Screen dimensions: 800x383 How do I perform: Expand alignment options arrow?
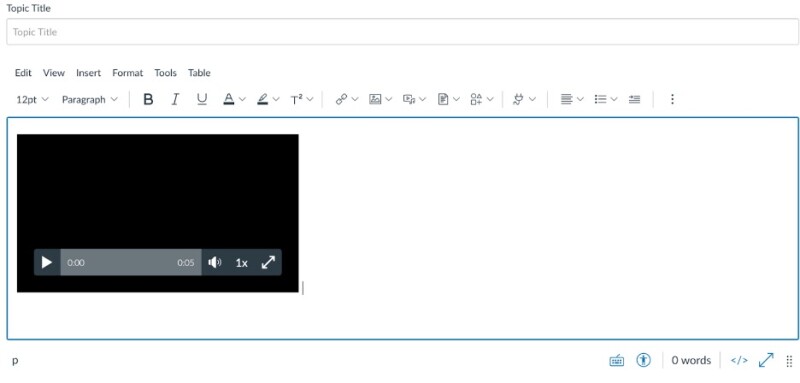coord(580,99)
